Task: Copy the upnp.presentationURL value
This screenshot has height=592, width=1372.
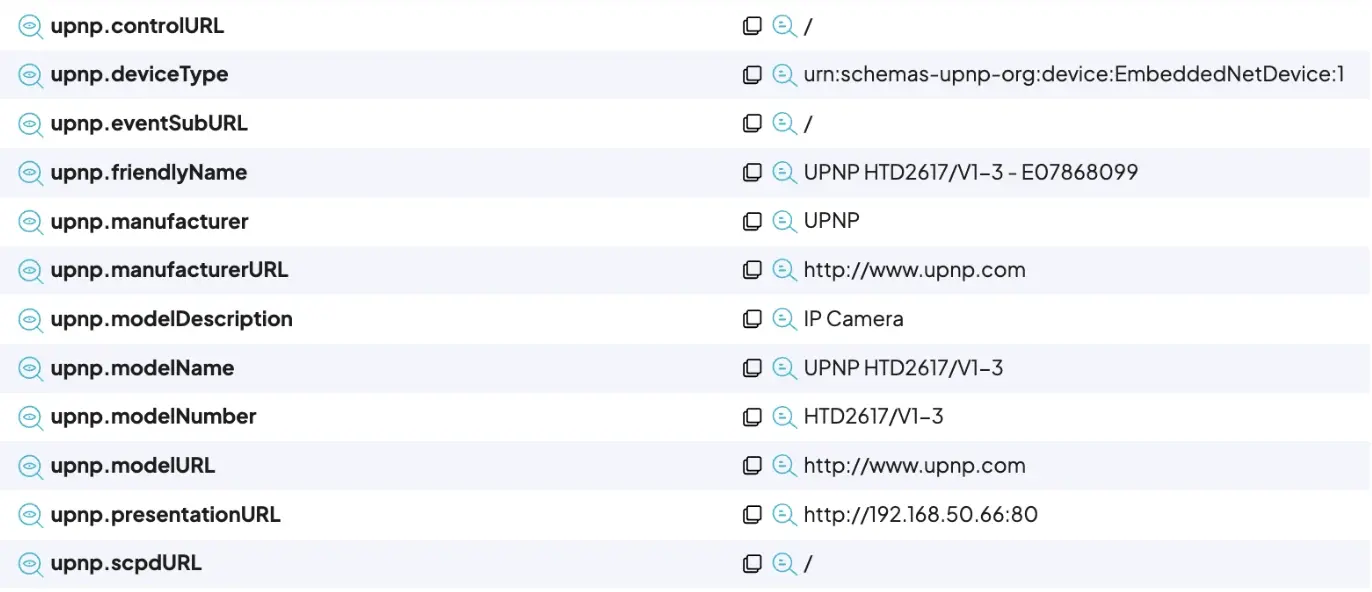Action: click(752, 515)
